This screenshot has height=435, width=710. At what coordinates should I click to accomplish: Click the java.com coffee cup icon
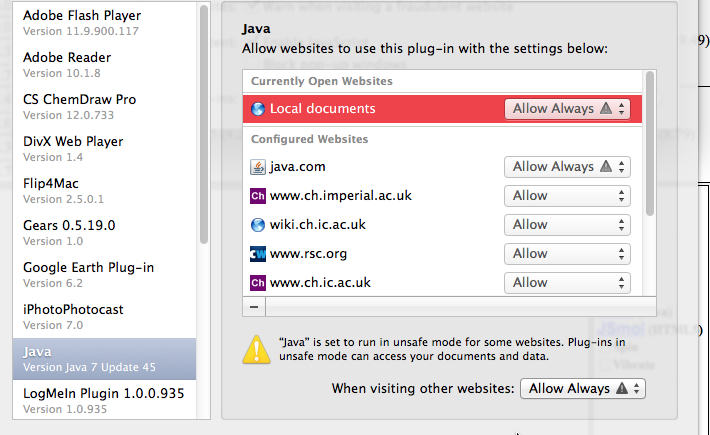coord(258,167)
